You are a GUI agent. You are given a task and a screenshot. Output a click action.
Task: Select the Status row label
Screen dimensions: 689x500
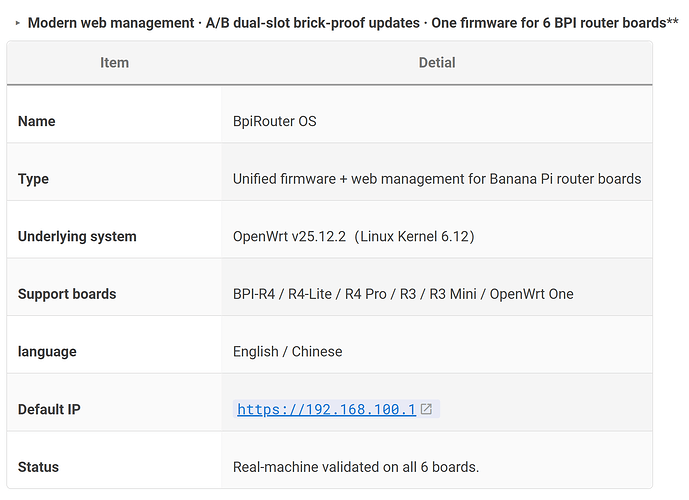tap(38, 467)
